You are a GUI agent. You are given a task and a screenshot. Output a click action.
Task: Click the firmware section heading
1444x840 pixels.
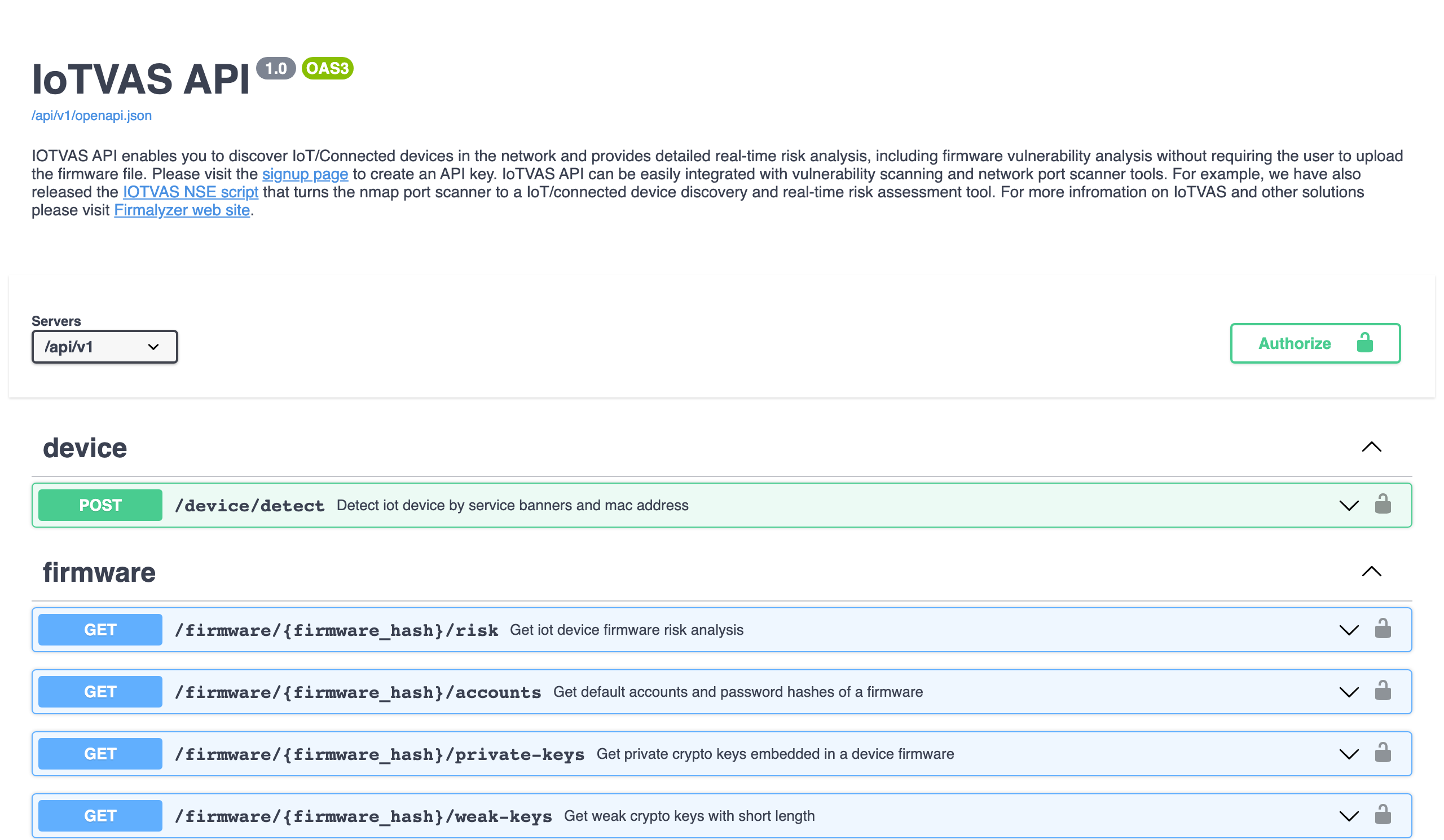(99, 573)
